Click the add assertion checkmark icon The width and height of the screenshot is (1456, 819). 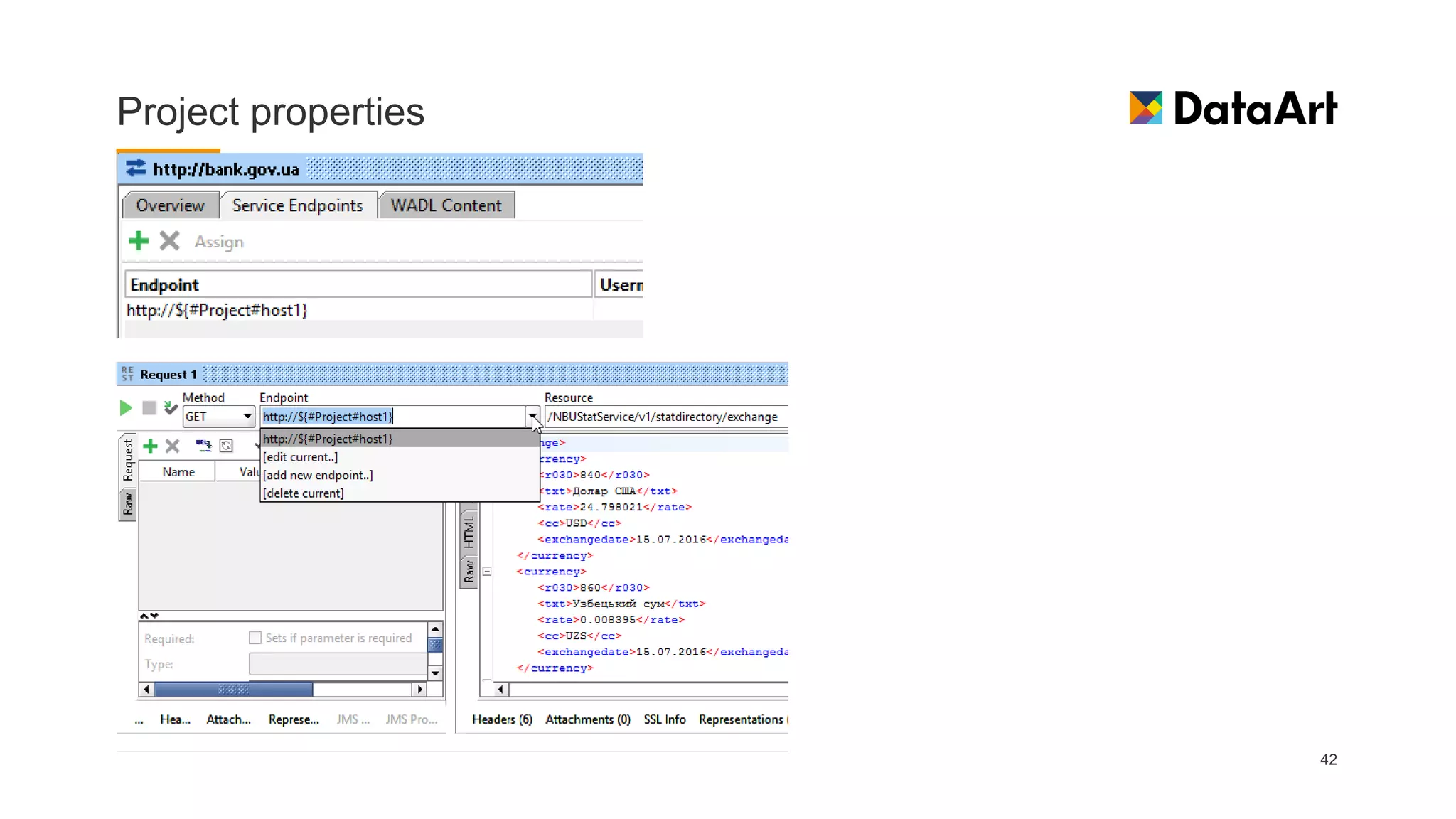[171, 408]
